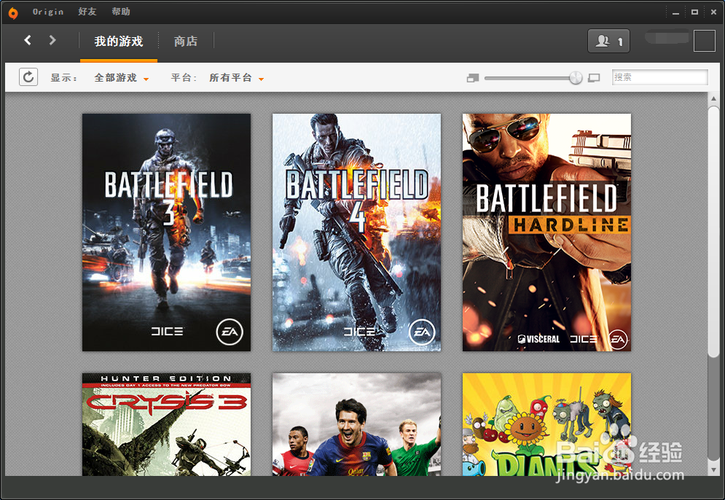Minimize the Origin window
Image resolution: width=725 pixels, height=500 pixels.
tap(676, 12)
